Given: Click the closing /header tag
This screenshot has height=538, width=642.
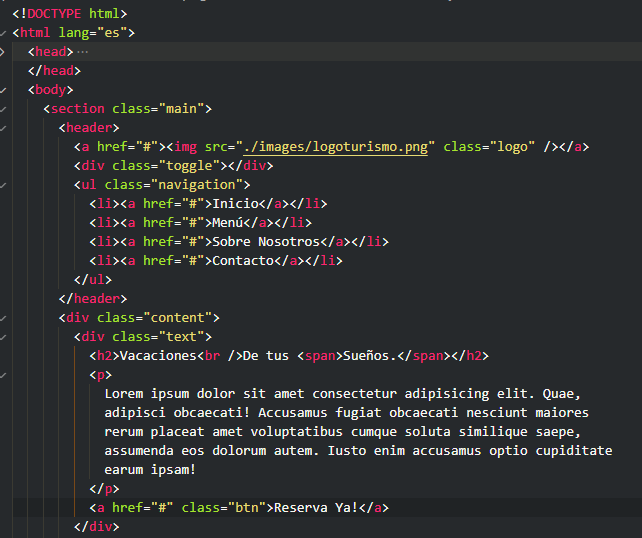Looking at the screenshot, I should point(93,298).
